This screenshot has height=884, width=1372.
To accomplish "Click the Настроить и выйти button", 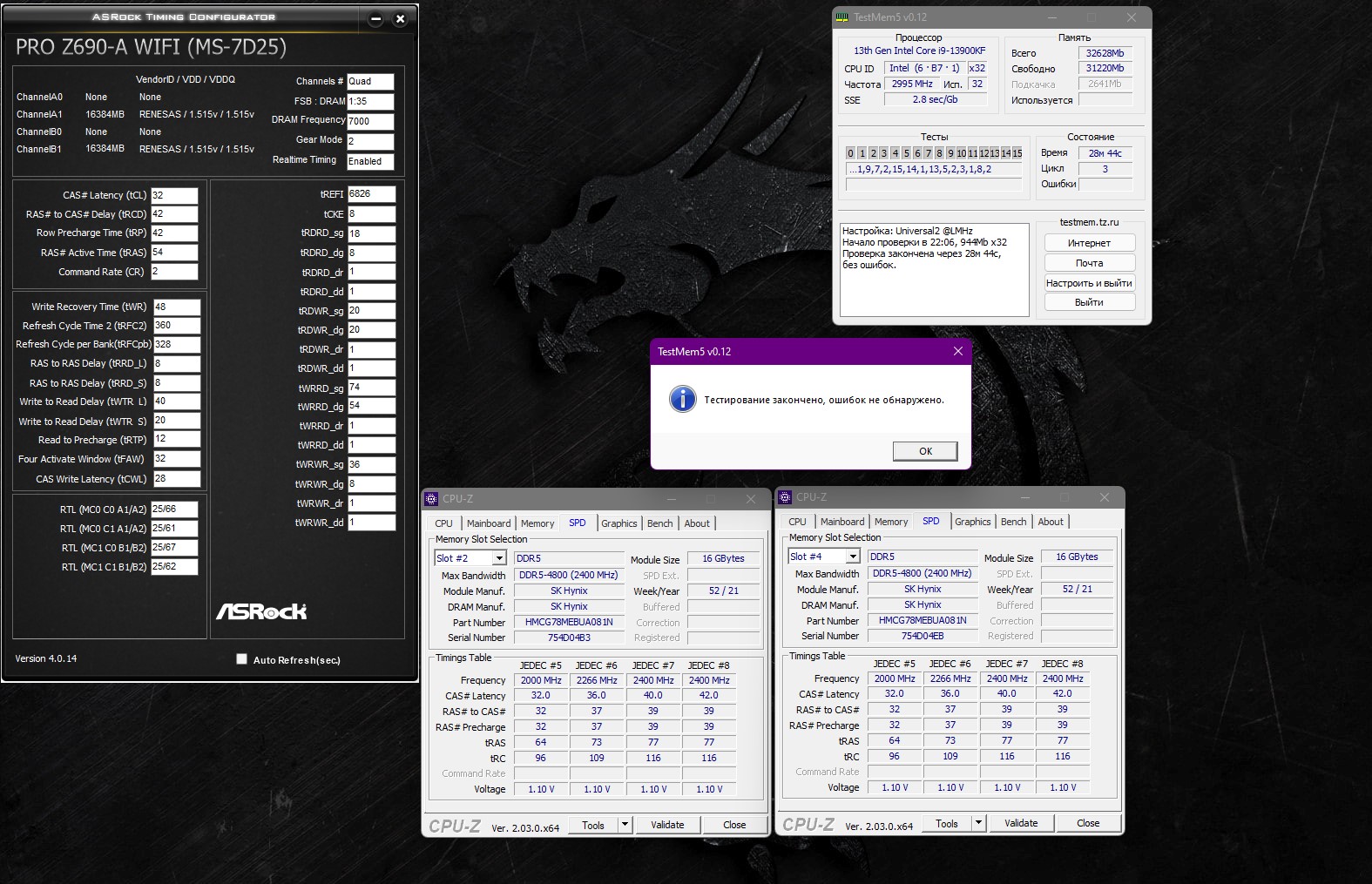I will (1090, 283).
